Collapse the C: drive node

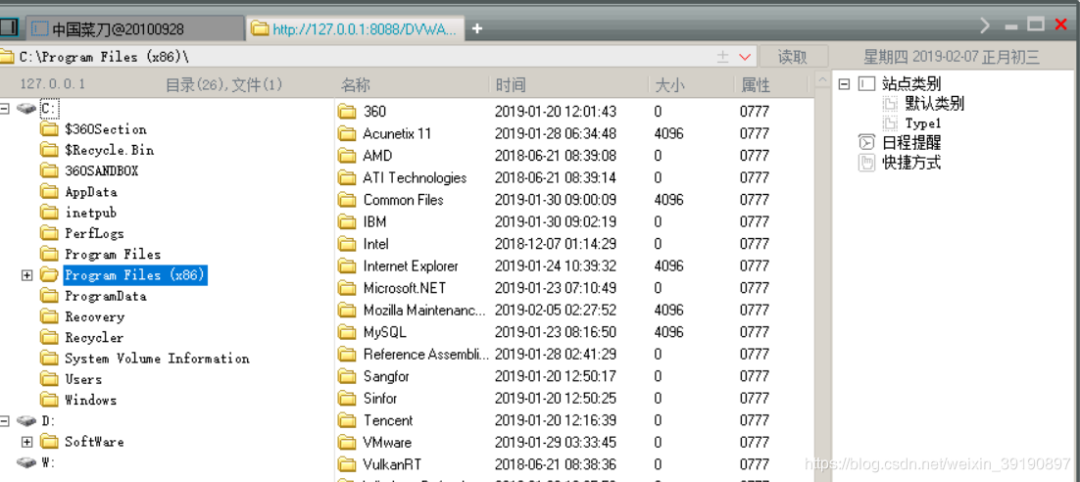(x=5, y=108)
